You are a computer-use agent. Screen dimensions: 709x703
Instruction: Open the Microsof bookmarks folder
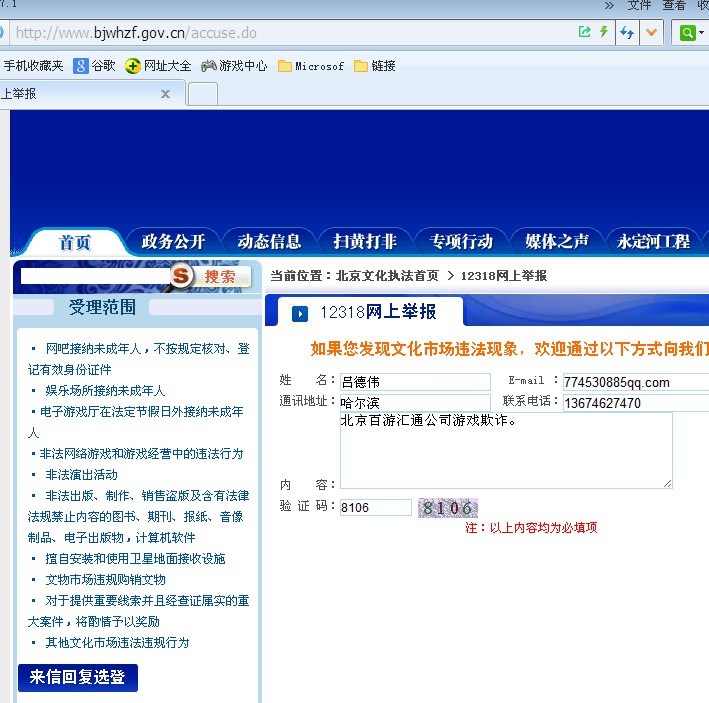tap(311, 66)
